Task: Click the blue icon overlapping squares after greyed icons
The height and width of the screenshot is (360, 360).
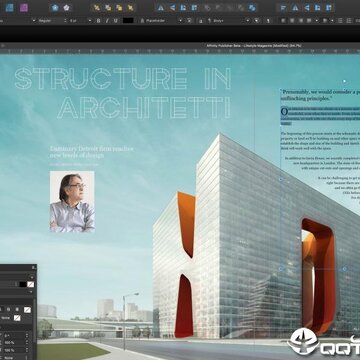Action: (x=252, y=7)
